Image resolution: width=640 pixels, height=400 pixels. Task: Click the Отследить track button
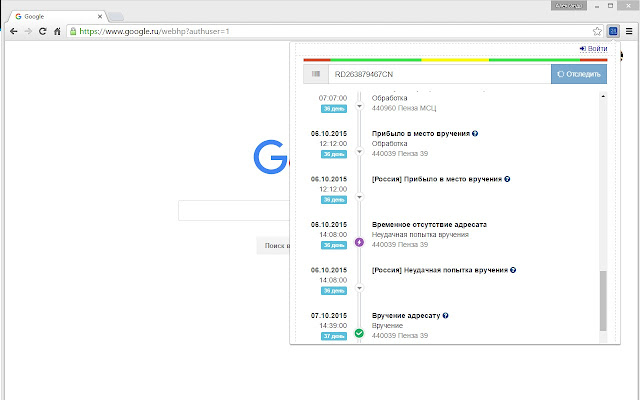(579, 74)
